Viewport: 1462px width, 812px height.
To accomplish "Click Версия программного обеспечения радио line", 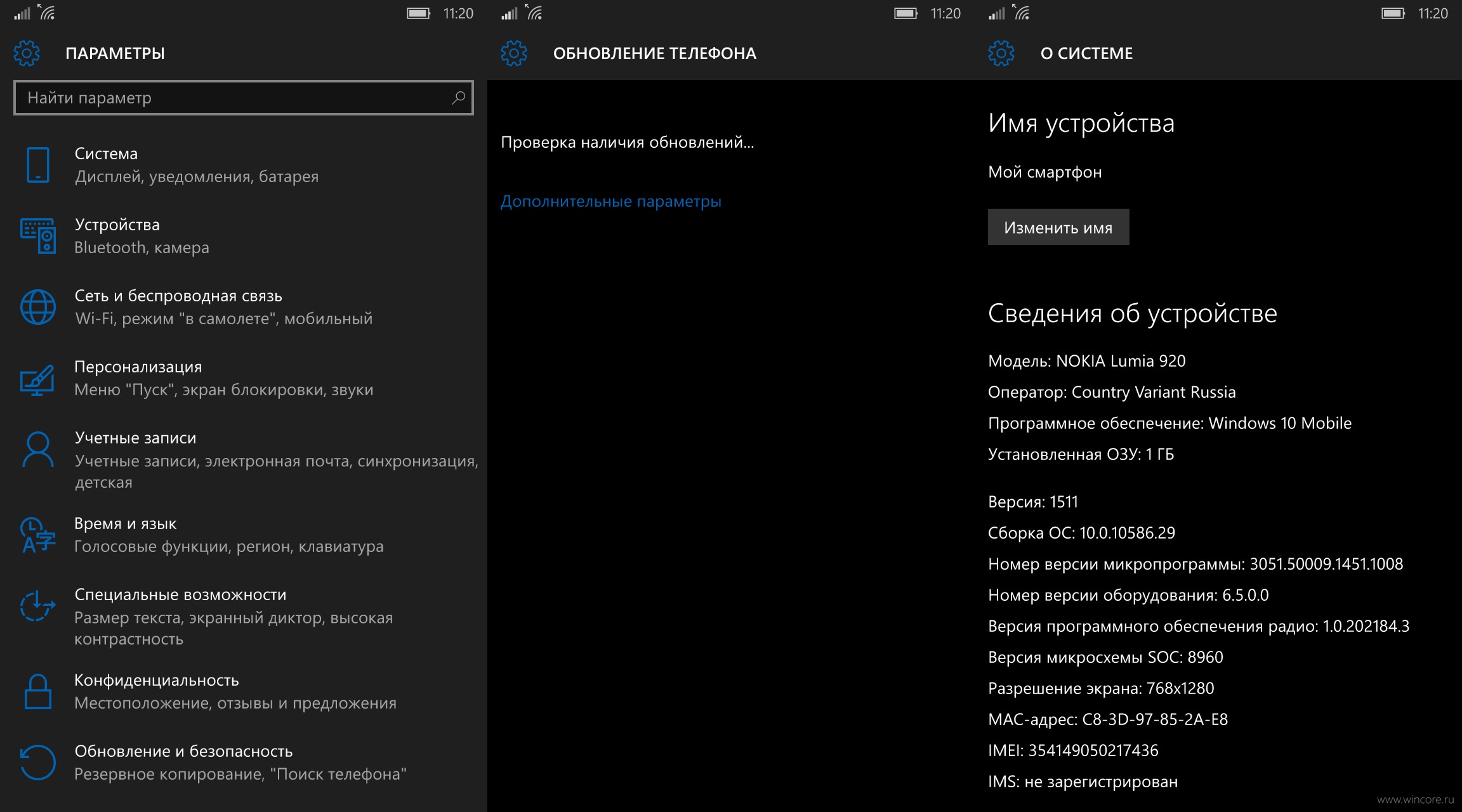I will (x=1199, y=626).
